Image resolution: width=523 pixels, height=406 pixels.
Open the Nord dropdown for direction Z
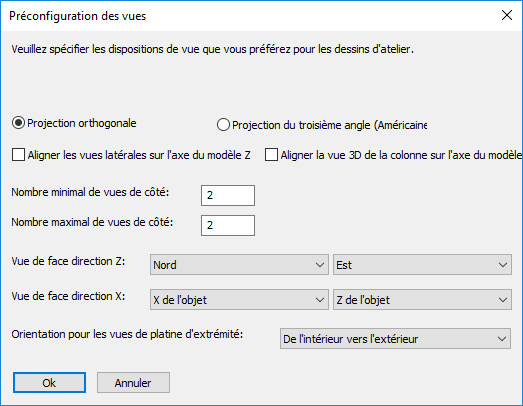pyautogui.click(x=239, y=265)
